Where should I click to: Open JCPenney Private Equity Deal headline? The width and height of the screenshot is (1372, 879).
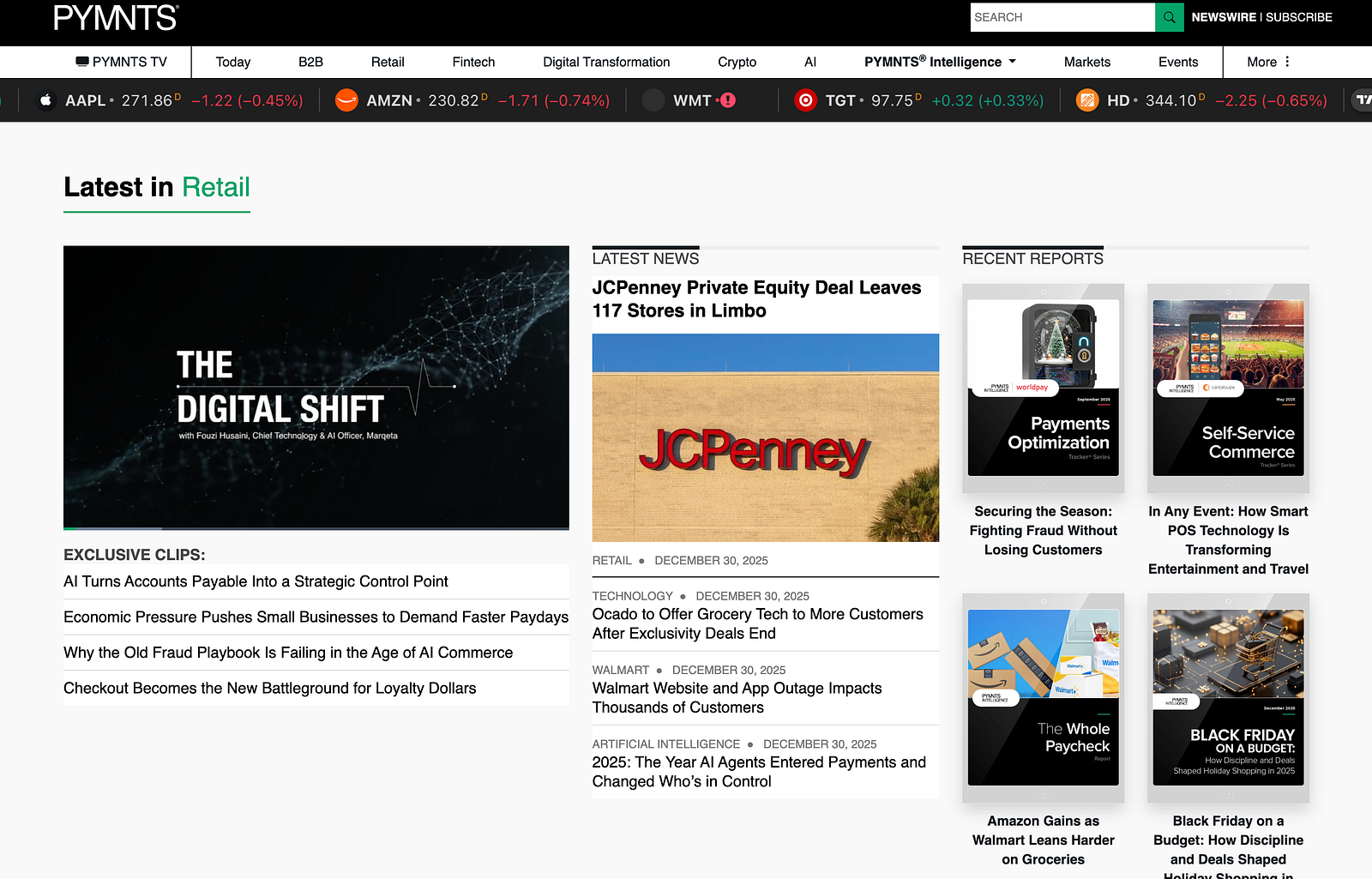click(757, 299)
